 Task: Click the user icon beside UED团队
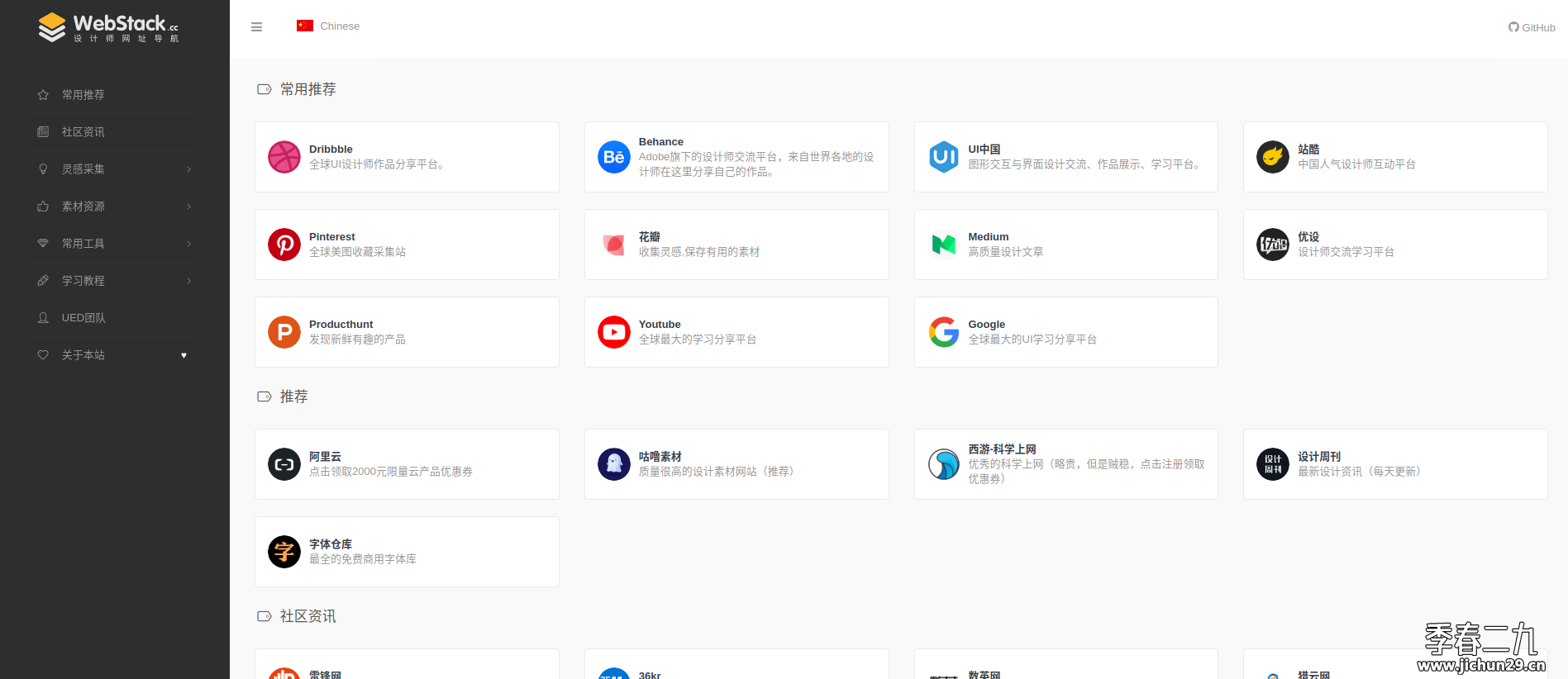[43, 318]
